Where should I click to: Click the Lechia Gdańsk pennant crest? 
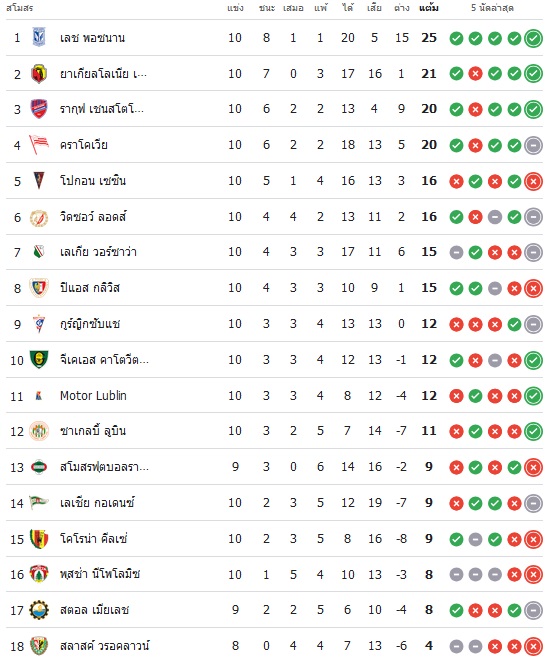click(39, 502)
